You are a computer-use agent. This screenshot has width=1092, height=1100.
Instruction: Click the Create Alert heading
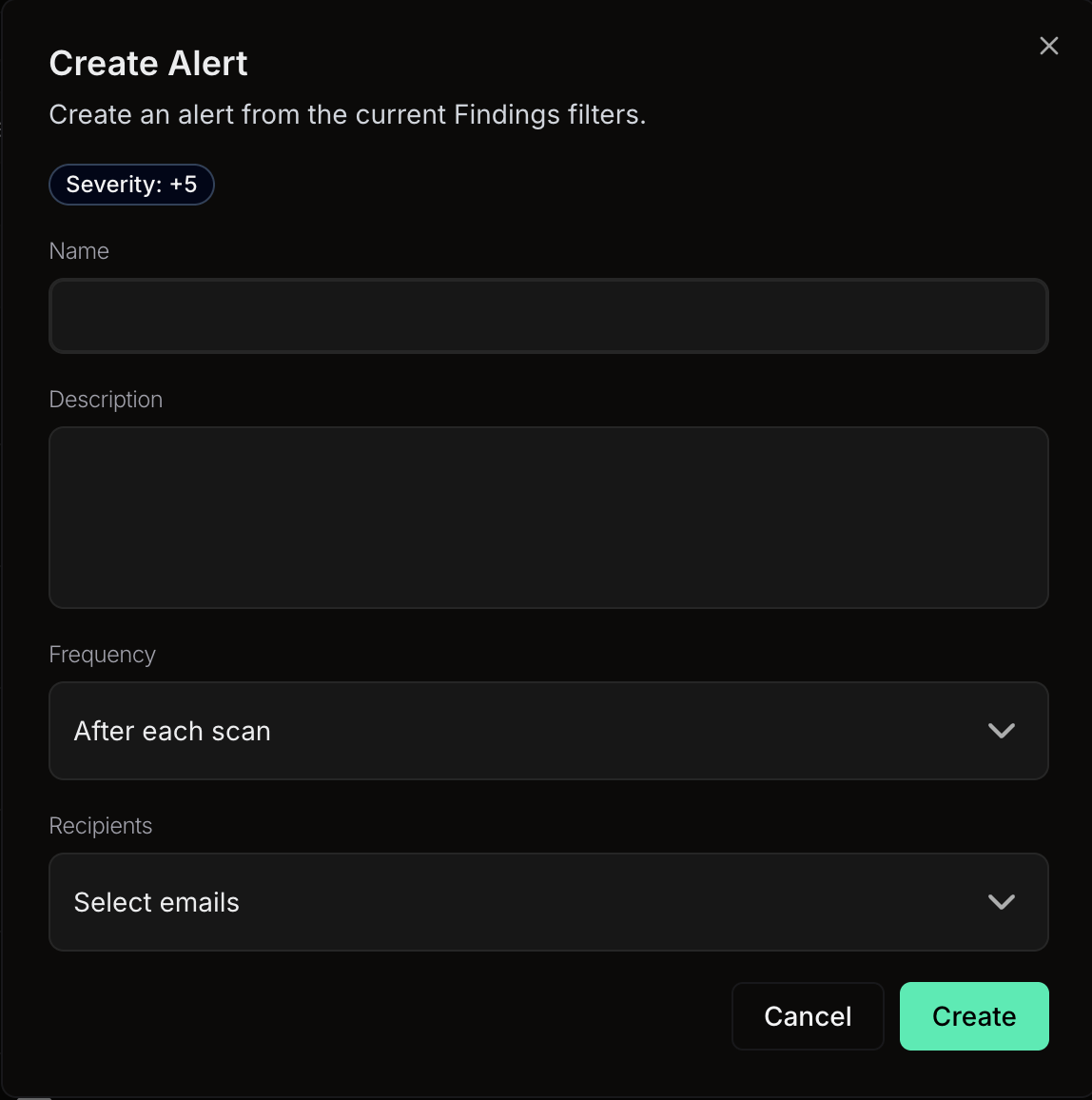click(x=148, y=63)
